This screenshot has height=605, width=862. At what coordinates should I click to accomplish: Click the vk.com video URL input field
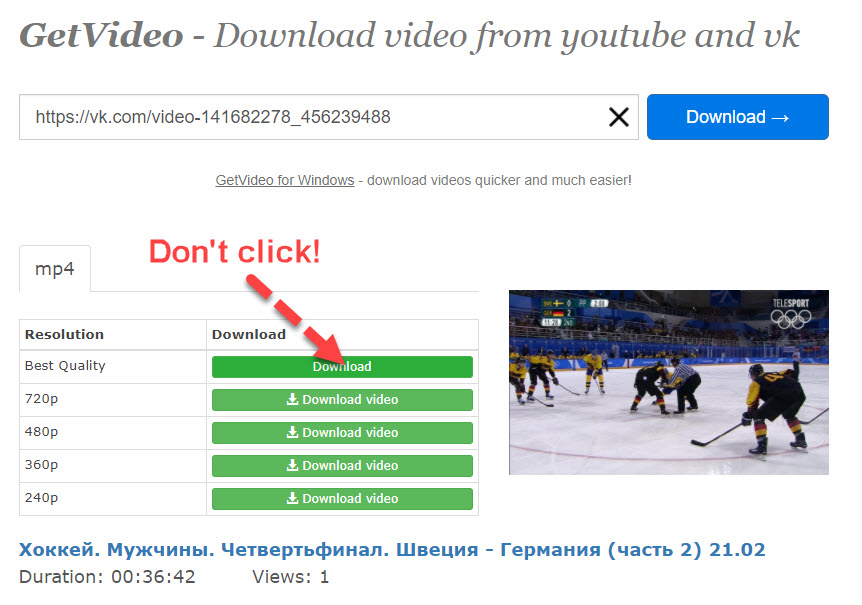point(329,117)
